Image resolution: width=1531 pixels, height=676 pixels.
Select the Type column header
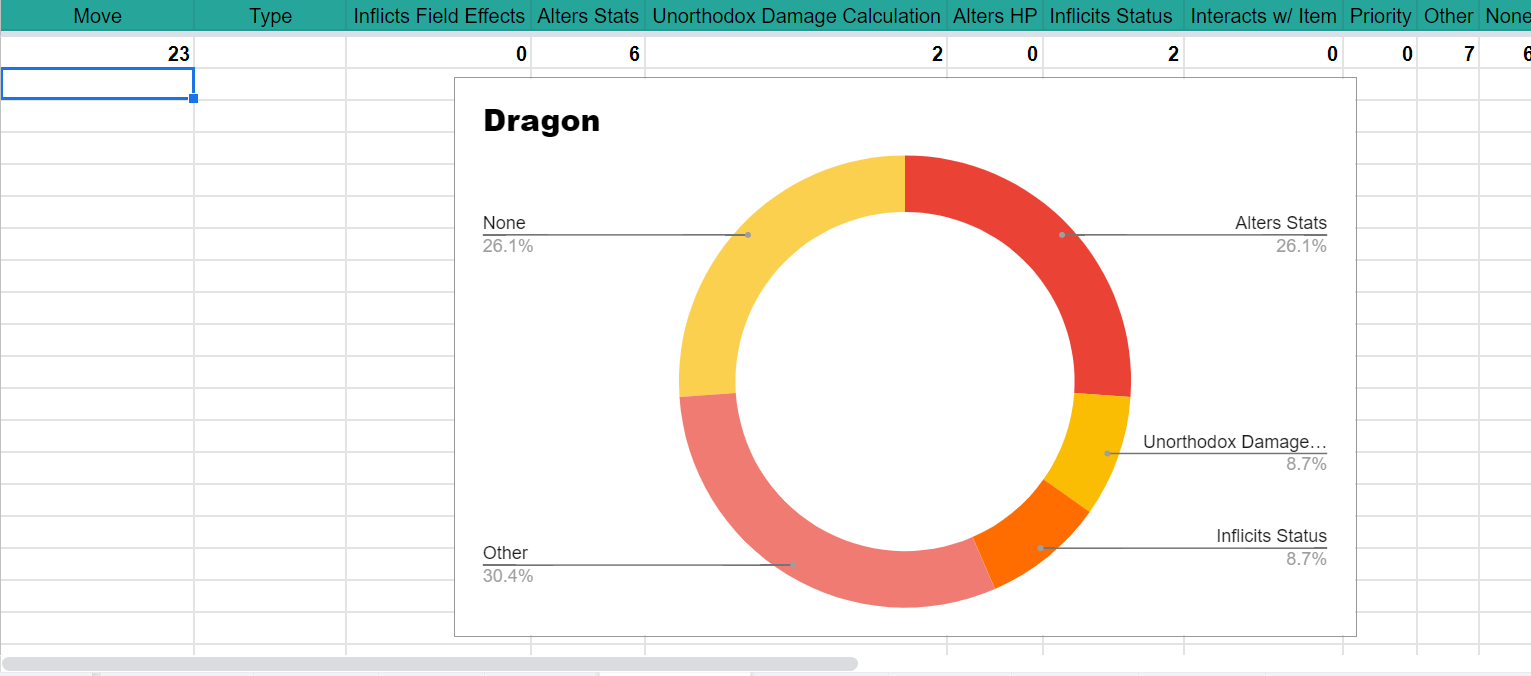[270, 16]
